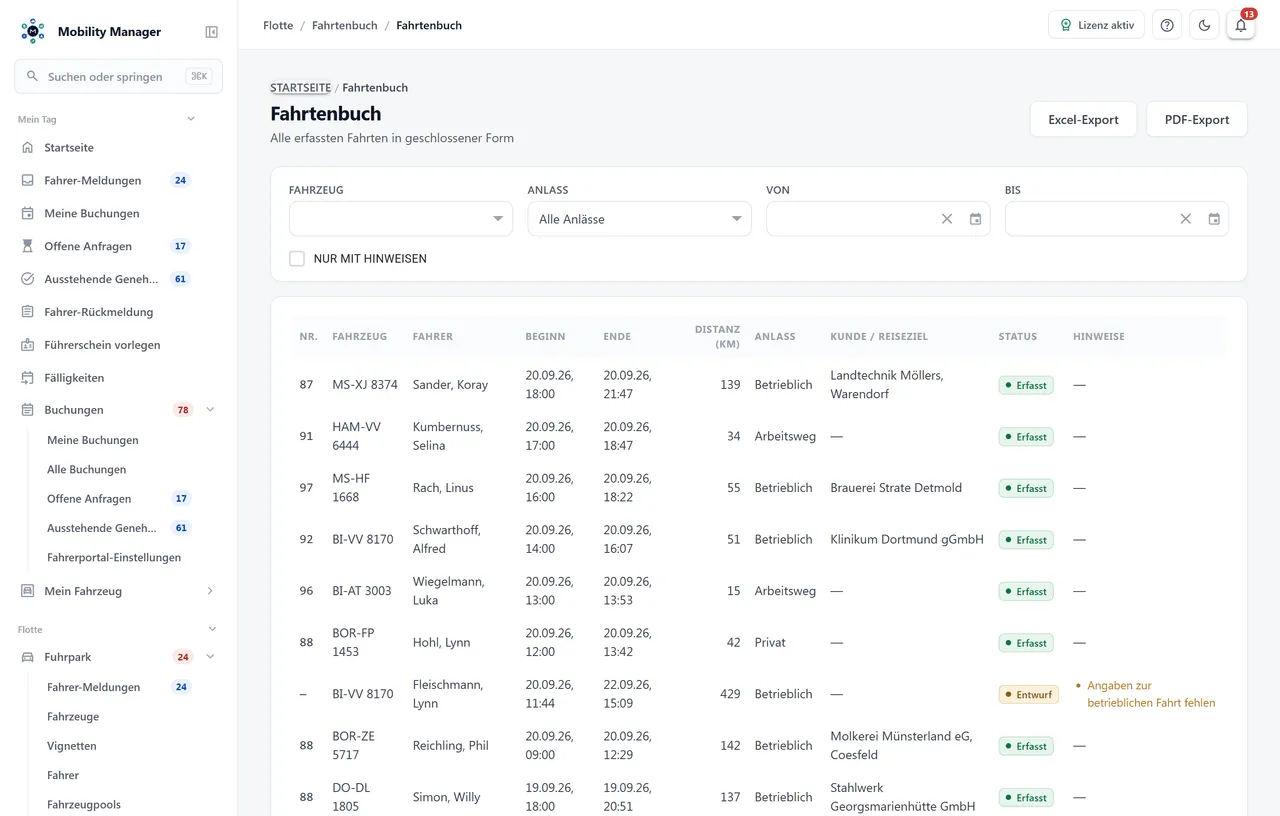Open the help question mark icon
This screenshot has width=1280, height=816.
pos(1167,25)
